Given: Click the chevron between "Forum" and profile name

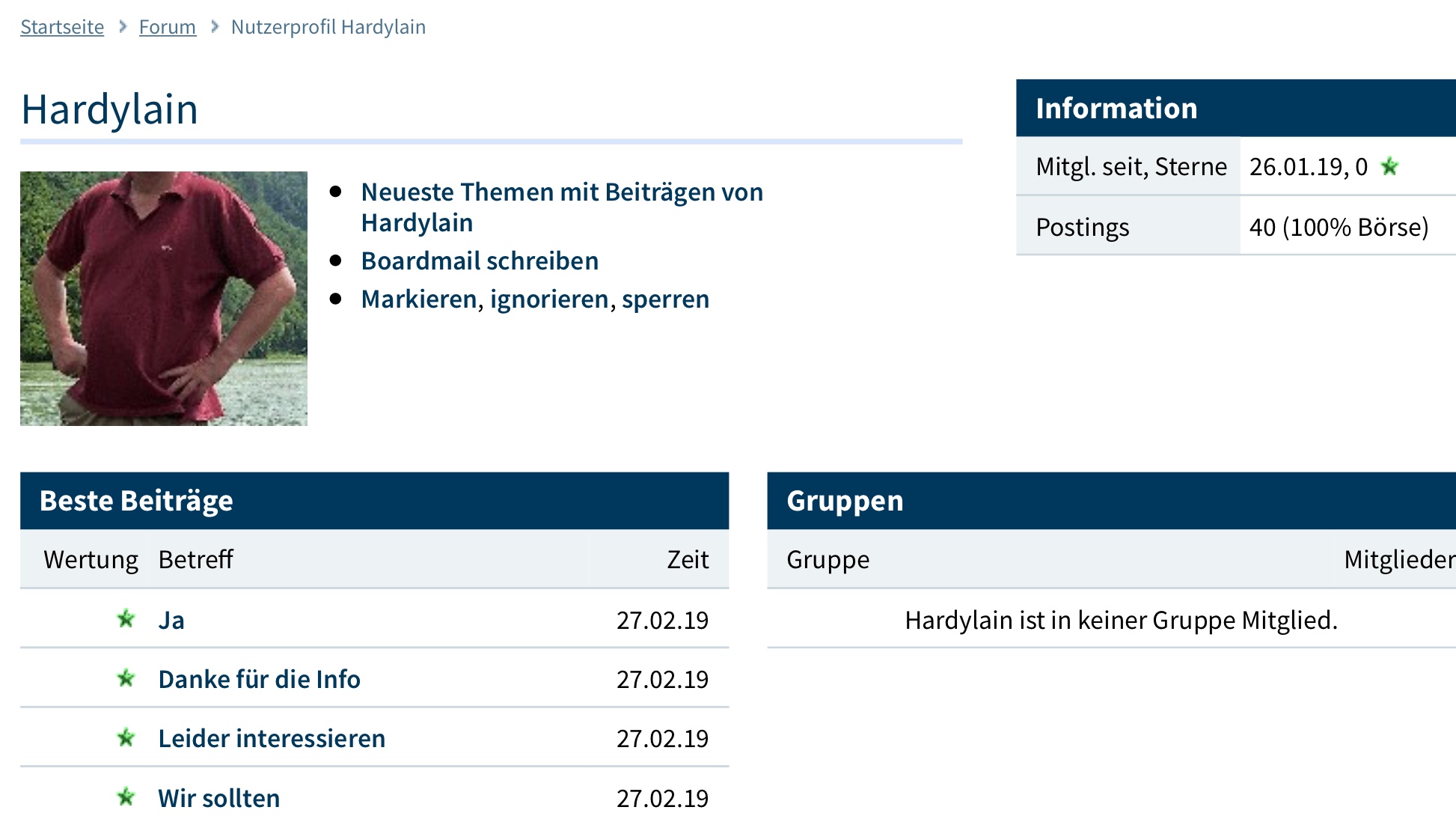Looking at the screenshot, I should coord(214,26).
